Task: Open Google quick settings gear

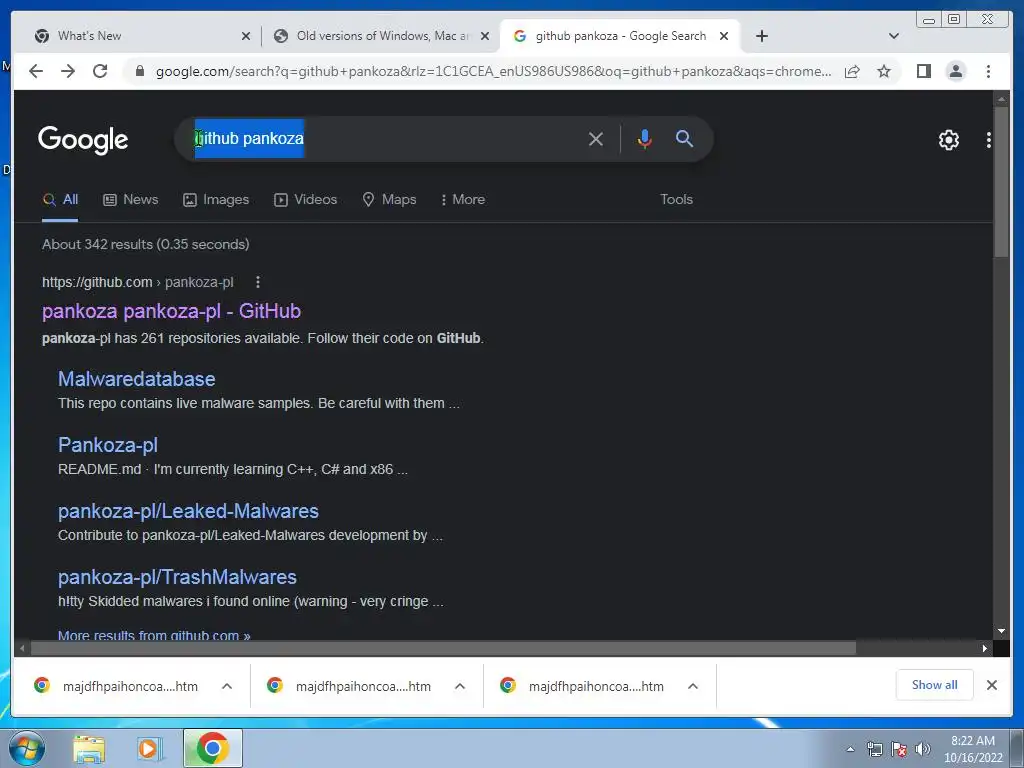Action: coord(949,139)
